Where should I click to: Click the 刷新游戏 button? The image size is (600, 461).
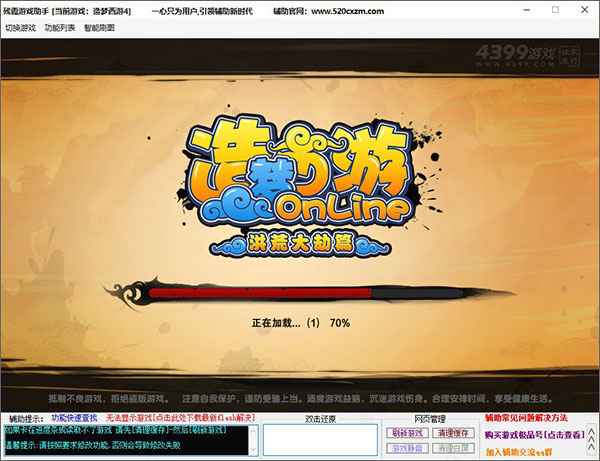407,433
